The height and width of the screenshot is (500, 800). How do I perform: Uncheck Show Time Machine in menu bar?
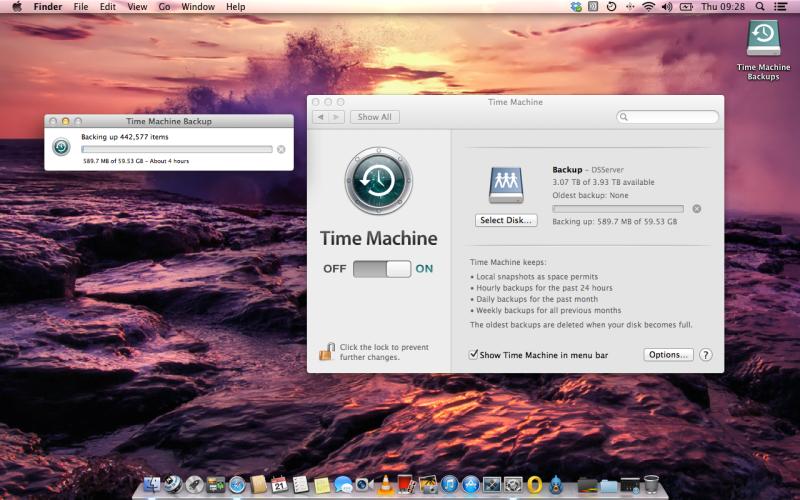pyautogui.click(x=473, y=354)
